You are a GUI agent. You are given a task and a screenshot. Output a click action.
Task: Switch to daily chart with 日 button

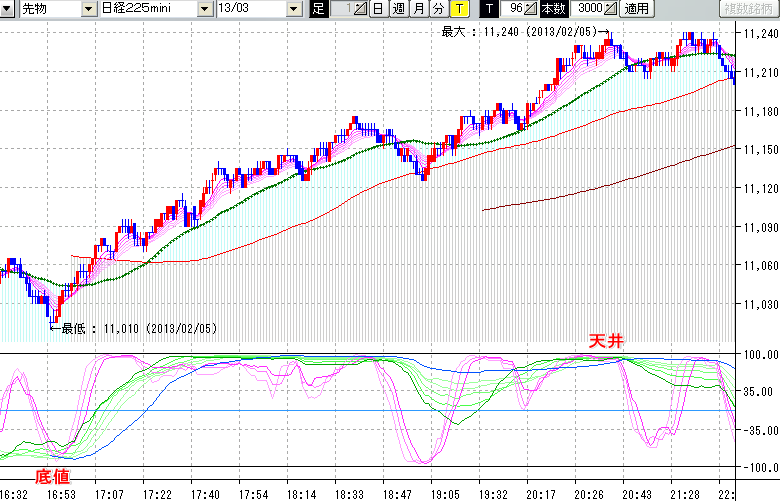(377, 9)
